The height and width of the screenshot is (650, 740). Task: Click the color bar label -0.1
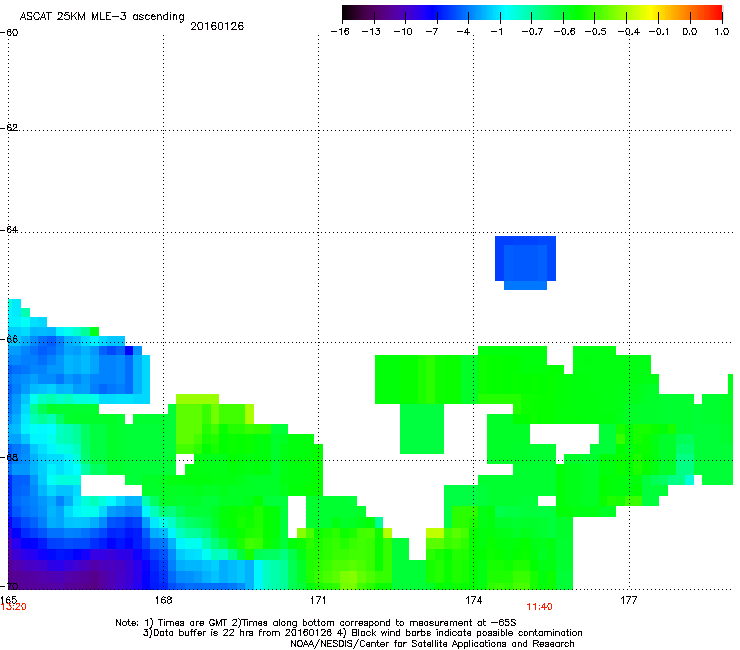(x=658, y=32)
